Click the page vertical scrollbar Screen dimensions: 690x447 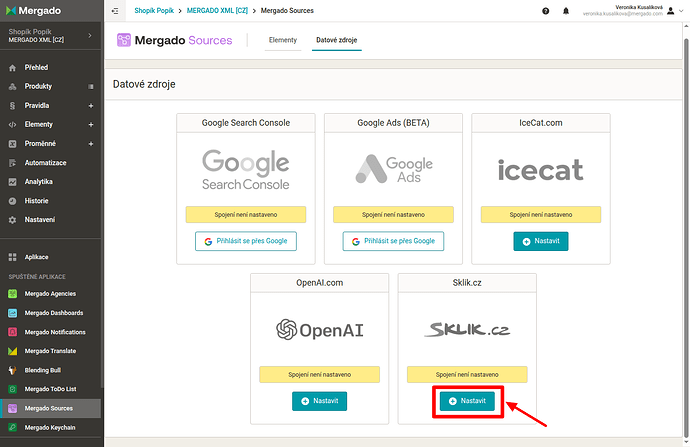coord(686,238)
